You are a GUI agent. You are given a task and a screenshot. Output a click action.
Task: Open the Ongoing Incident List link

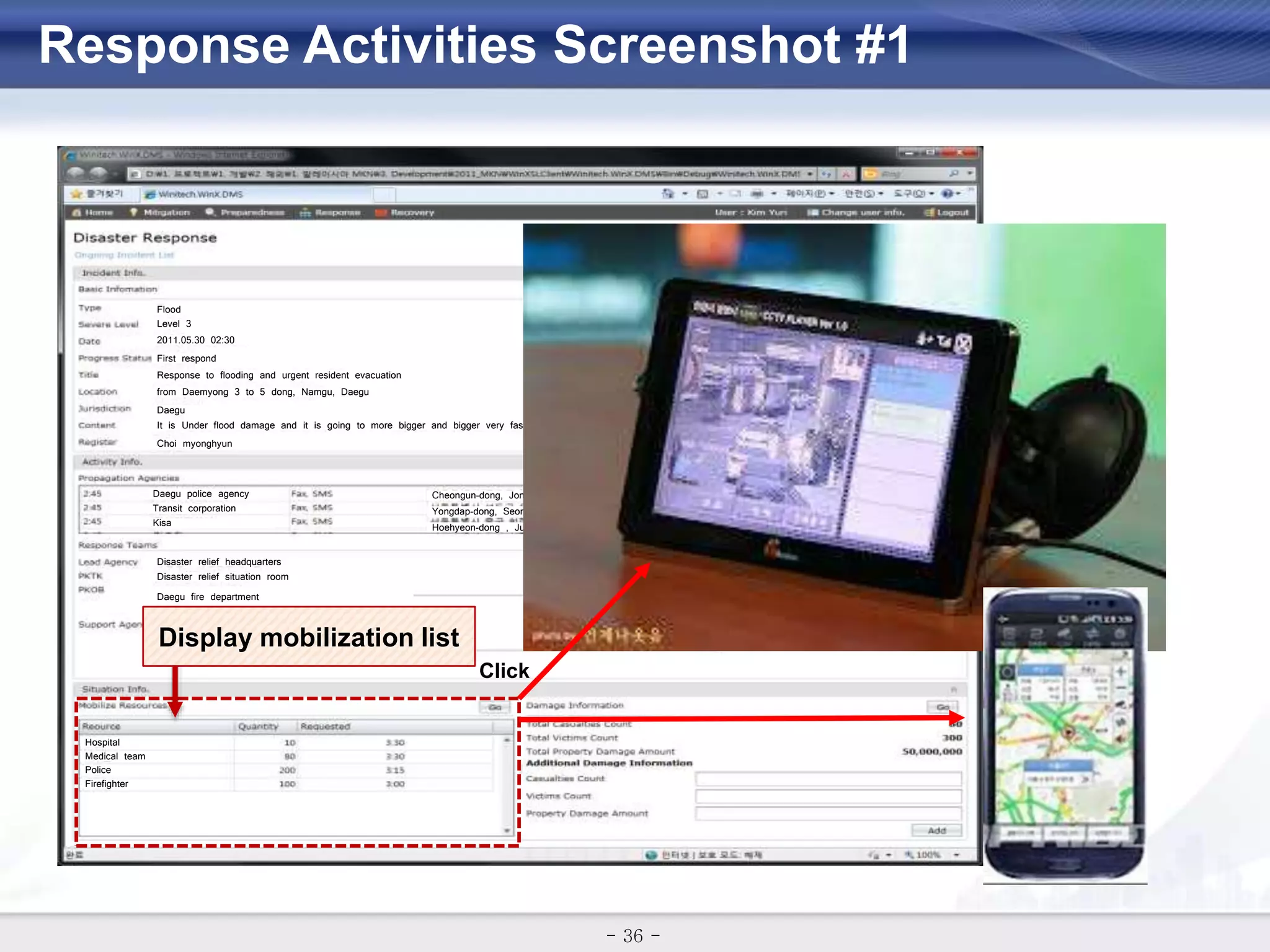(124, 255)
